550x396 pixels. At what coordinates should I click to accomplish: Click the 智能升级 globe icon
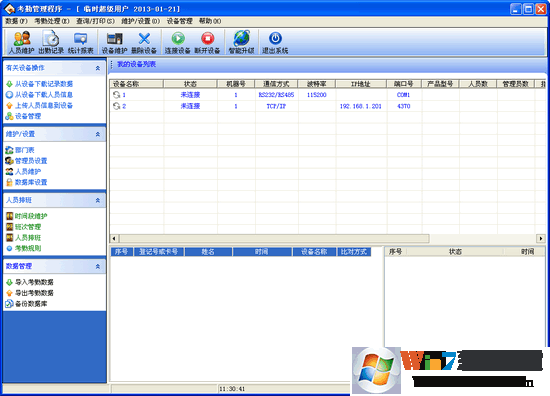[241, 38]
